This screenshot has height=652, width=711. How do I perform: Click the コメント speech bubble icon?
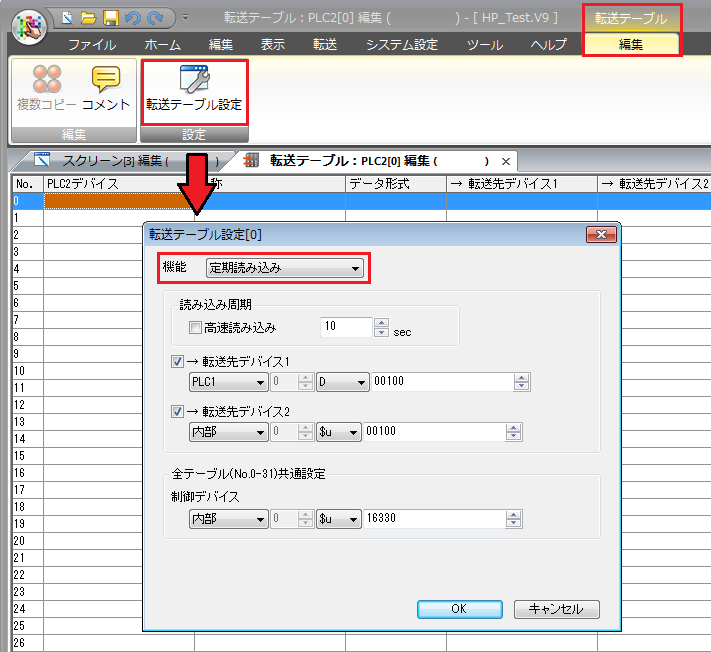tap(106, 80)
